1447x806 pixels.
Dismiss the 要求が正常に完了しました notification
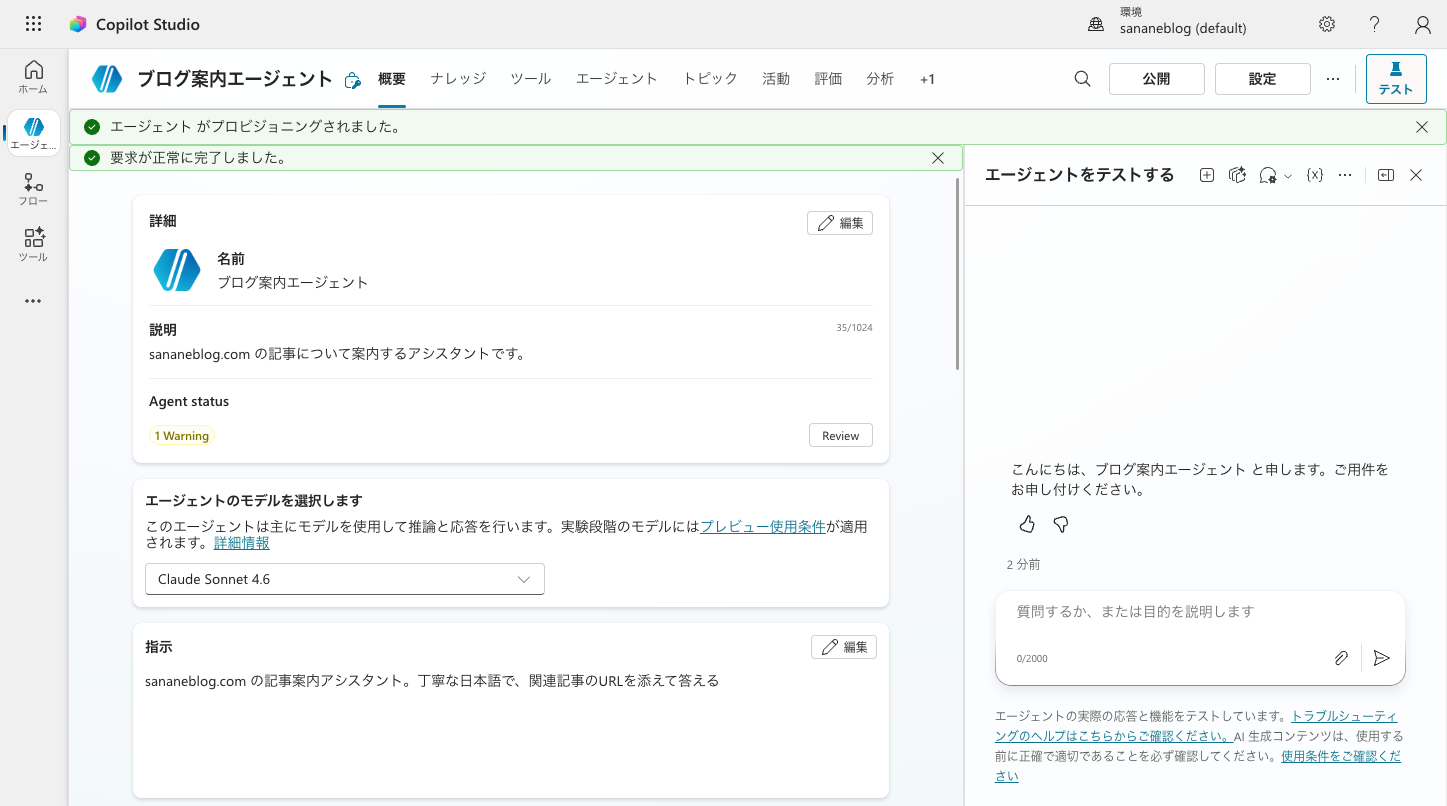[x=938, y=158]
